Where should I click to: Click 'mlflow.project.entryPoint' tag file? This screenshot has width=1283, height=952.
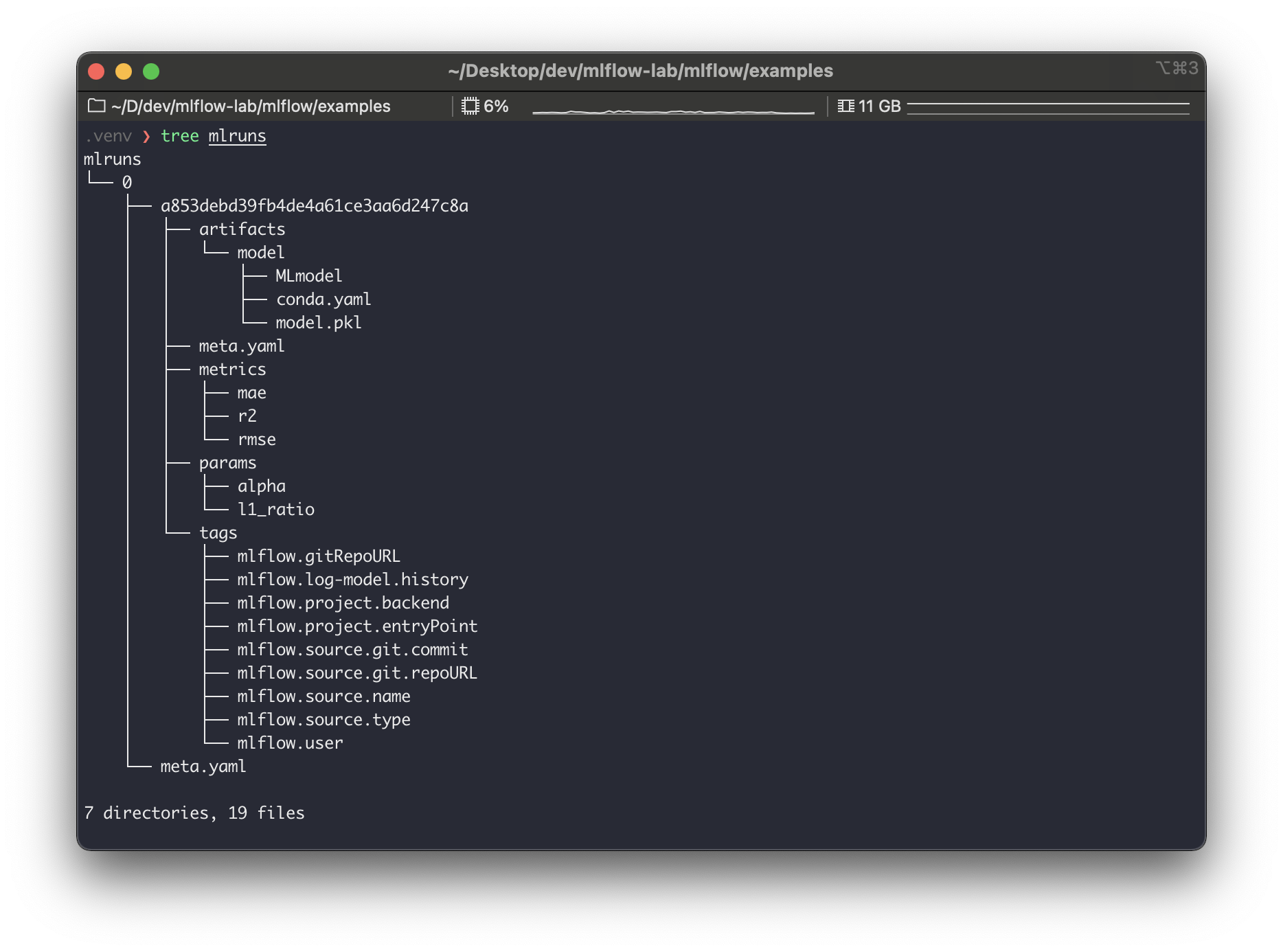[x=357, y=626]
